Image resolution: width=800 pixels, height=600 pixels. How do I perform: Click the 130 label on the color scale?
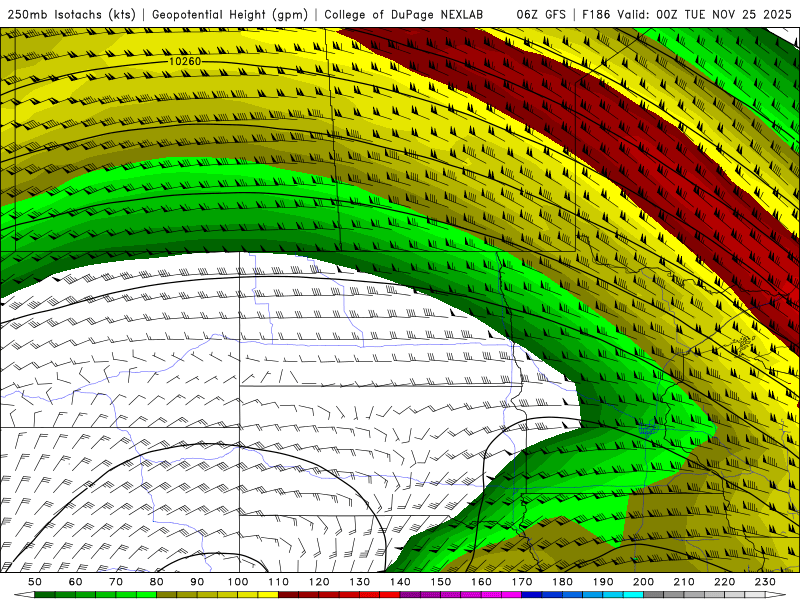tap(359, 582)
